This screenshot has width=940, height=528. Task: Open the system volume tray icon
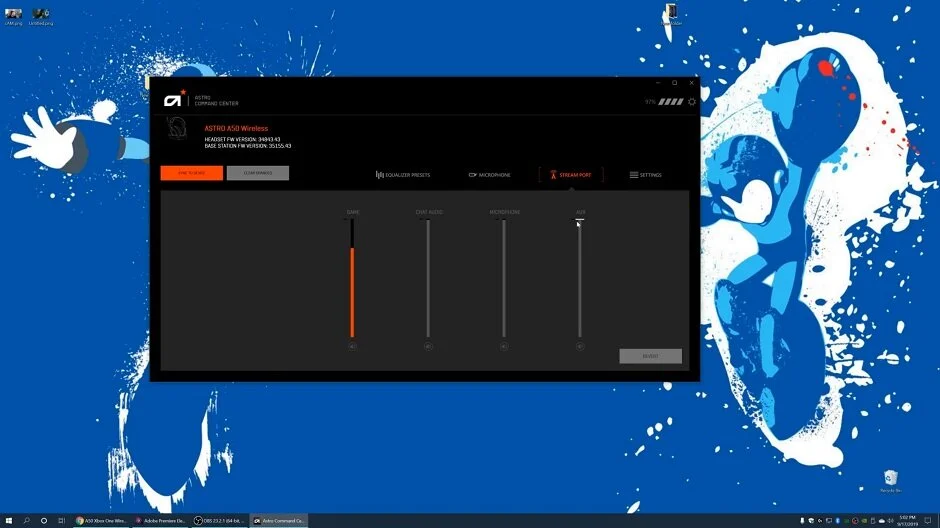point(890,521)
